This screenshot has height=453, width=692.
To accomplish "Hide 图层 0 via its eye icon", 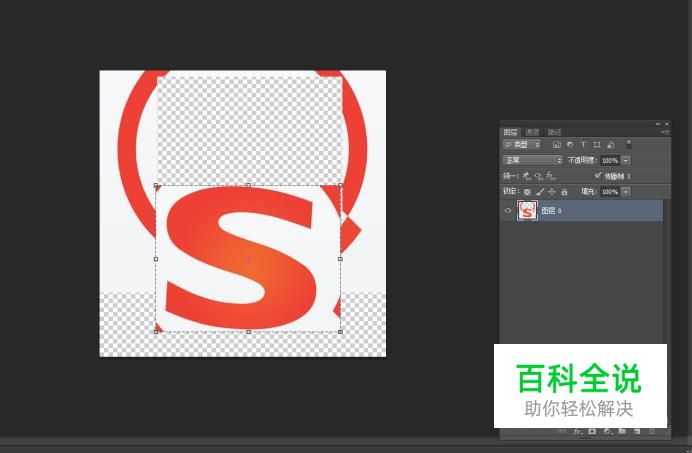I will tap(508, 211).
